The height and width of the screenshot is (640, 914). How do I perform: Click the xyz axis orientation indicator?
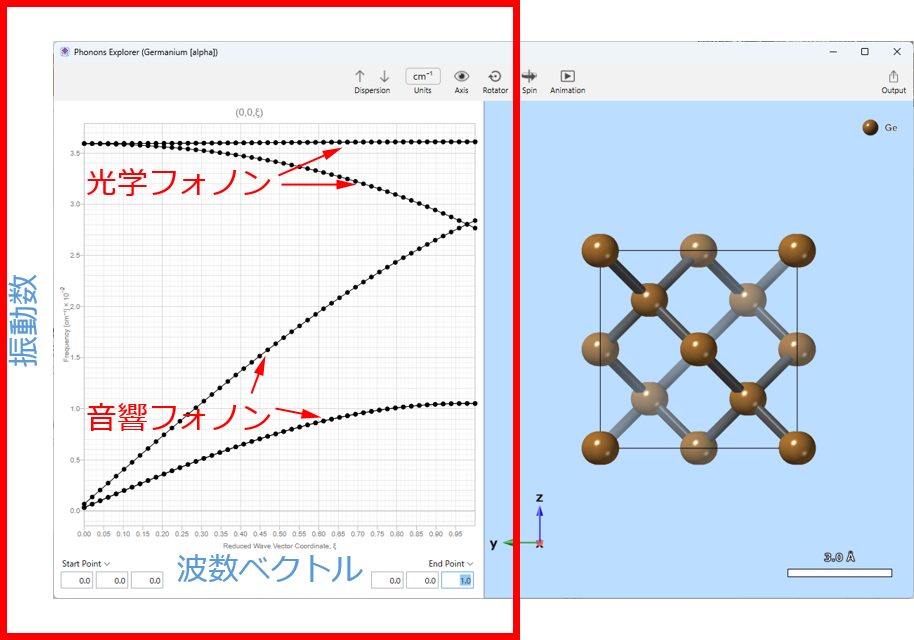pyautogui.click(x=538, y=541)
